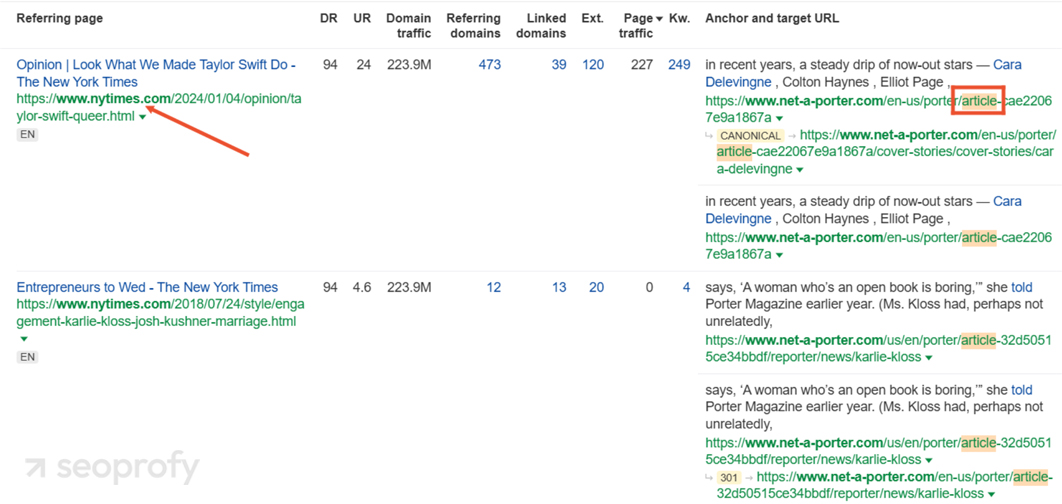Viewport: 1062px width, 504px height.
Task: Sort the table by Page traffic column
Action: click(639, 26)
